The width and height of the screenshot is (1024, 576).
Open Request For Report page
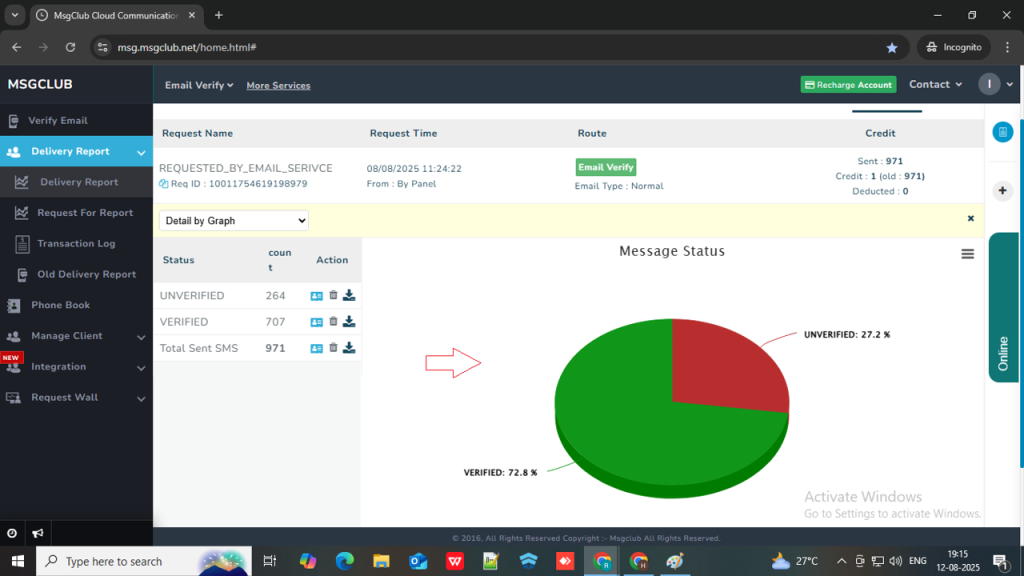(85, 213)
